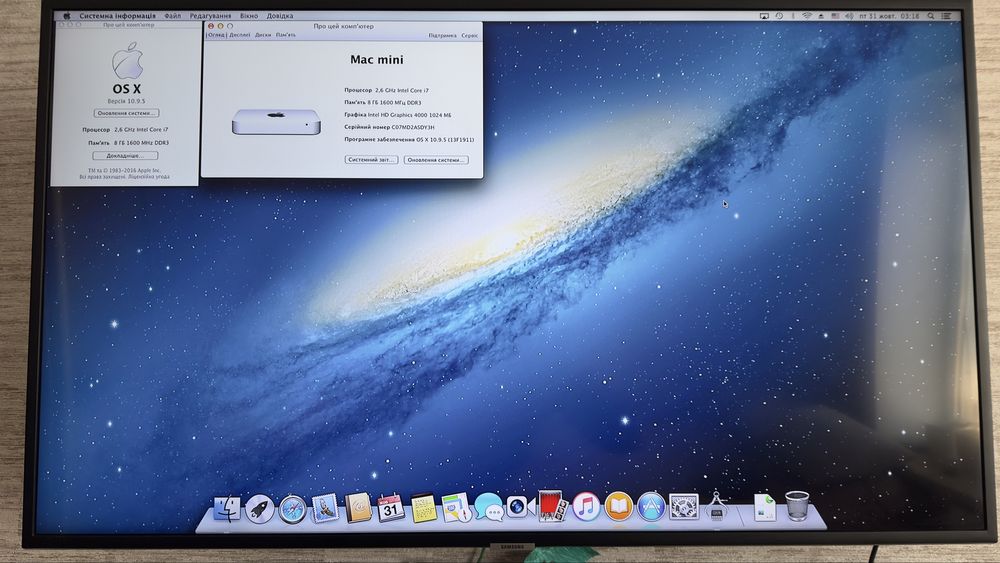Image resolution: width=1000 pixels, height=563 pixels.
Task: Open iTunes music note icon
Action: (585, 507)
